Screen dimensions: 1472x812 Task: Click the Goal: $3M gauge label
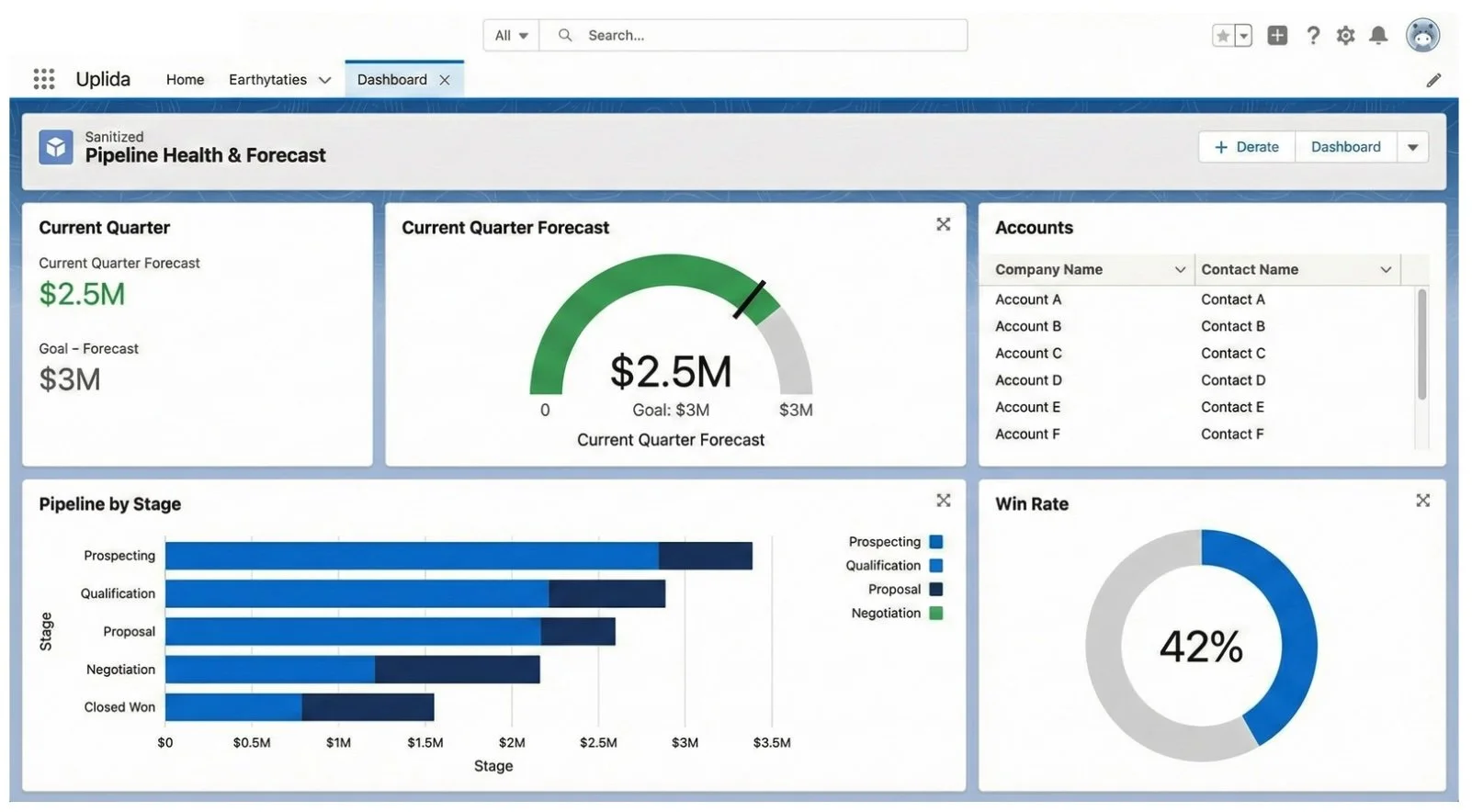tap(671, 411)
